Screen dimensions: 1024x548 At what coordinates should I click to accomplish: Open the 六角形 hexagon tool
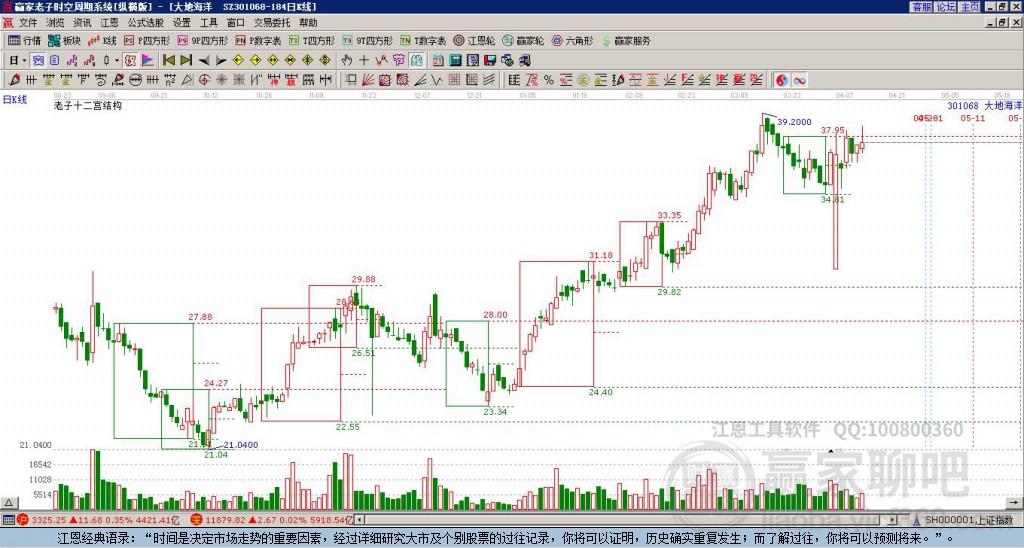coord(573,40)
